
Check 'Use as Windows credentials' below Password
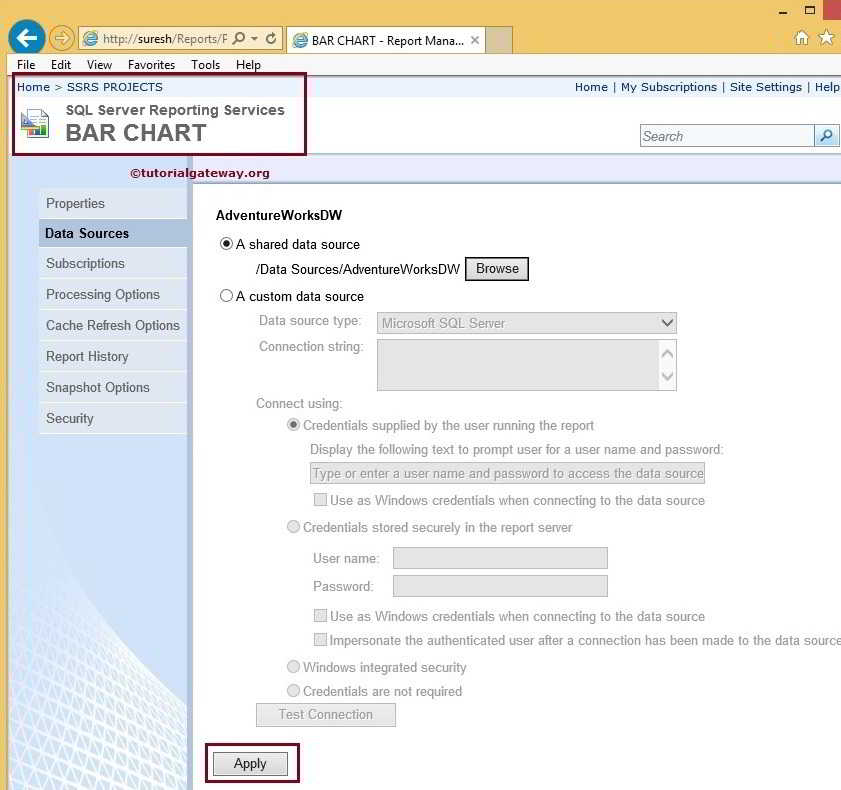(320, 615)
